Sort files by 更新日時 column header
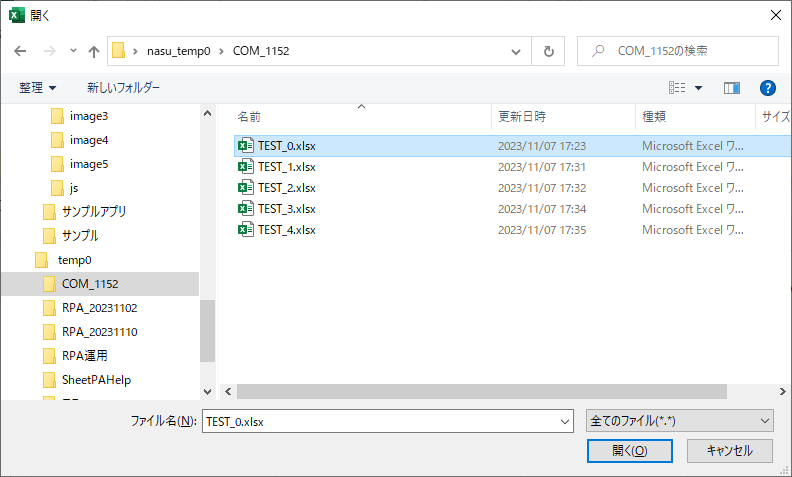 click(522, 117)
